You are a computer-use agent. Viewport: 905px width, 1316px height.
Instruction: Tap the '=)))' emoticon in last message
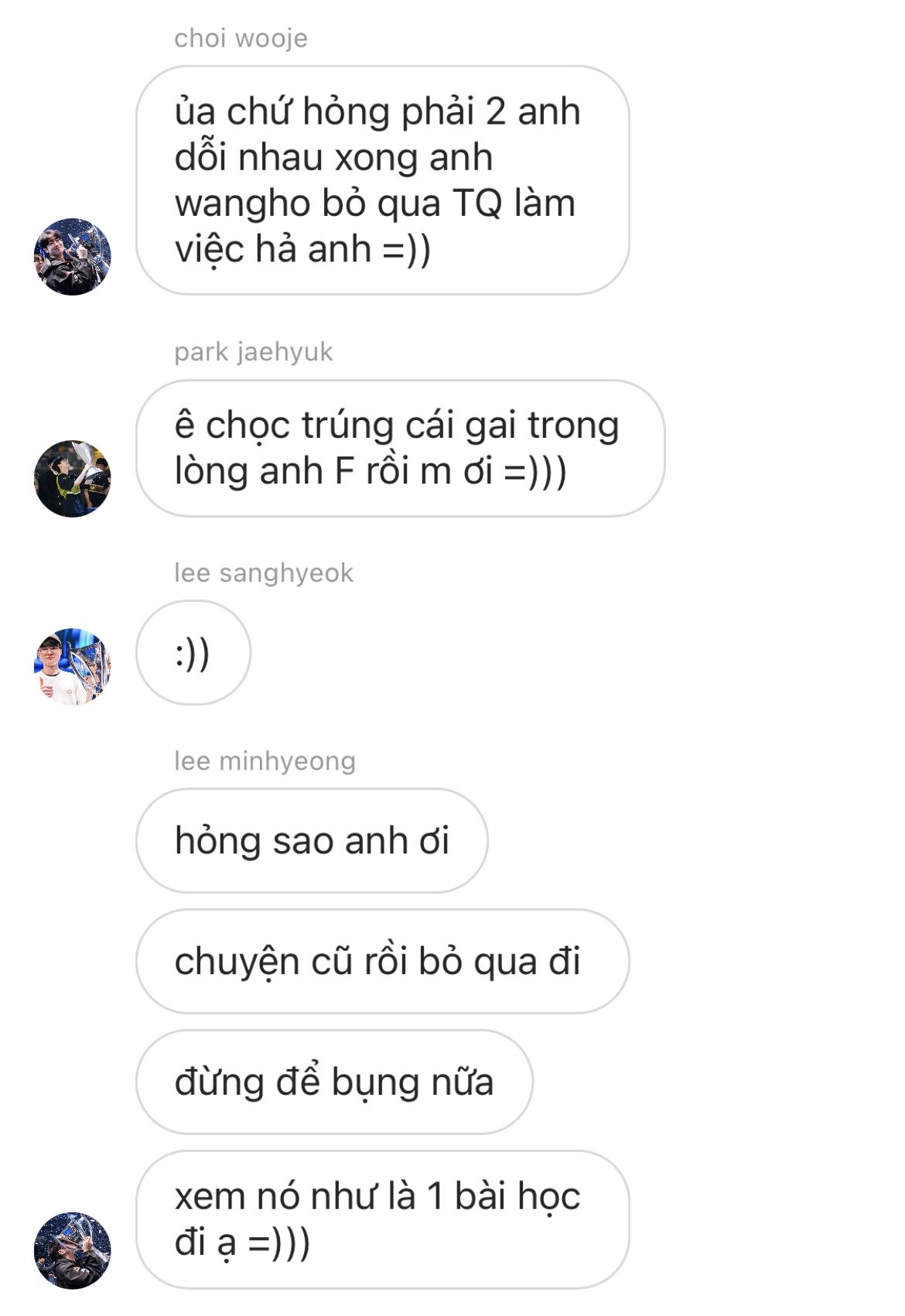(x=278, y=1243)
